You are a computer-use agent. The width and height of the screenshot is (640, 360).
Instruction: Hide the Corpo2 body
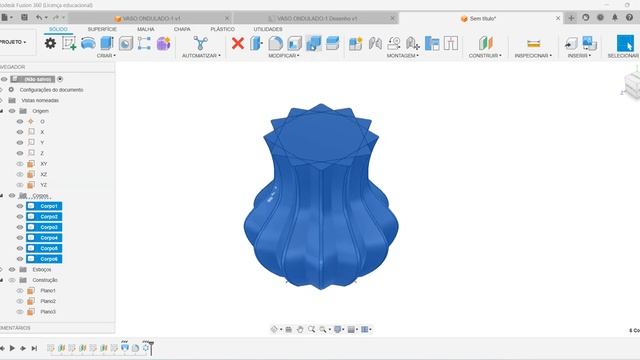coord(20,217)
